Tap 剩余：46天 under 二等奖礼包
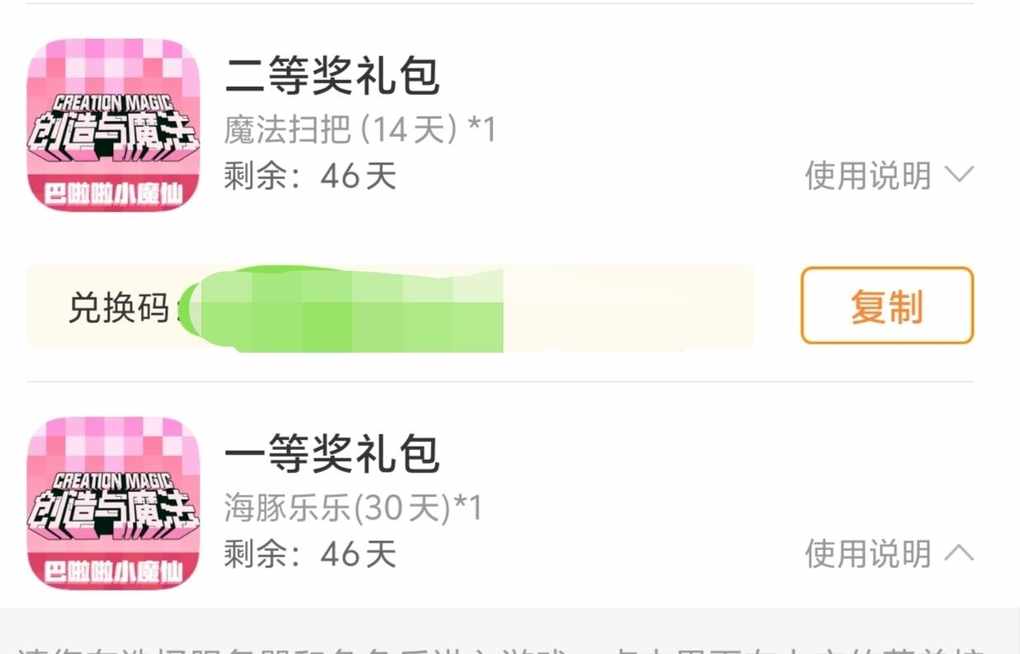Viewport: 1020px width, 654px height. point(310,176)
